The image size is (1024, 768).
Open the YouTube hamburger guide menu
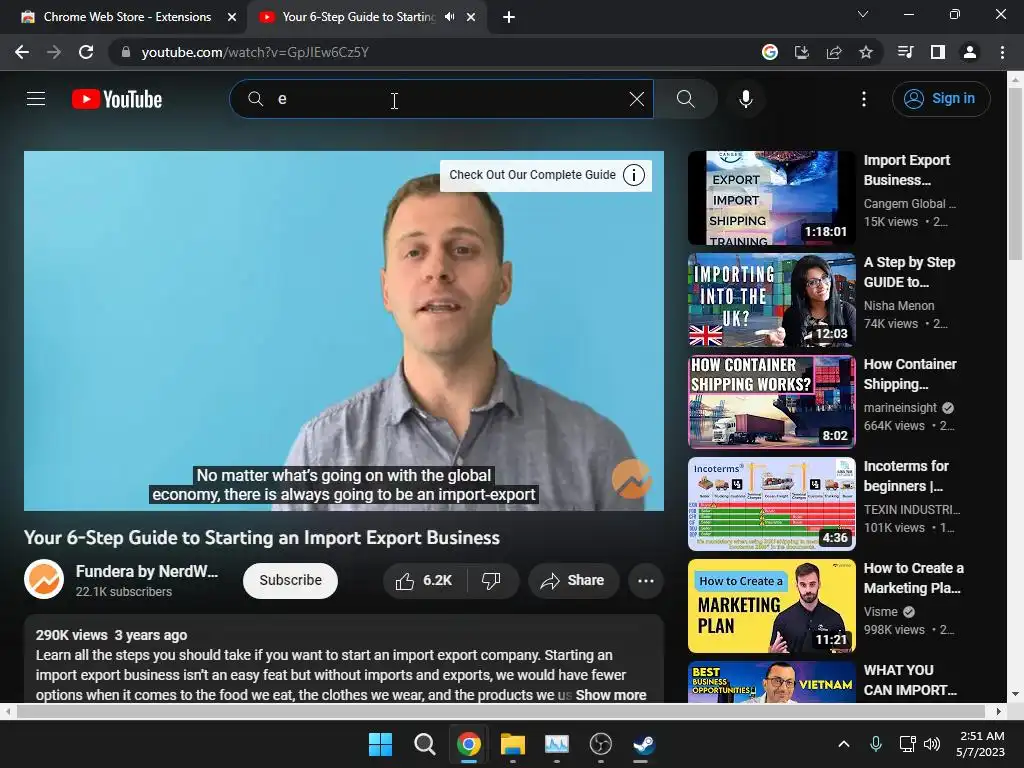(36, 99)
